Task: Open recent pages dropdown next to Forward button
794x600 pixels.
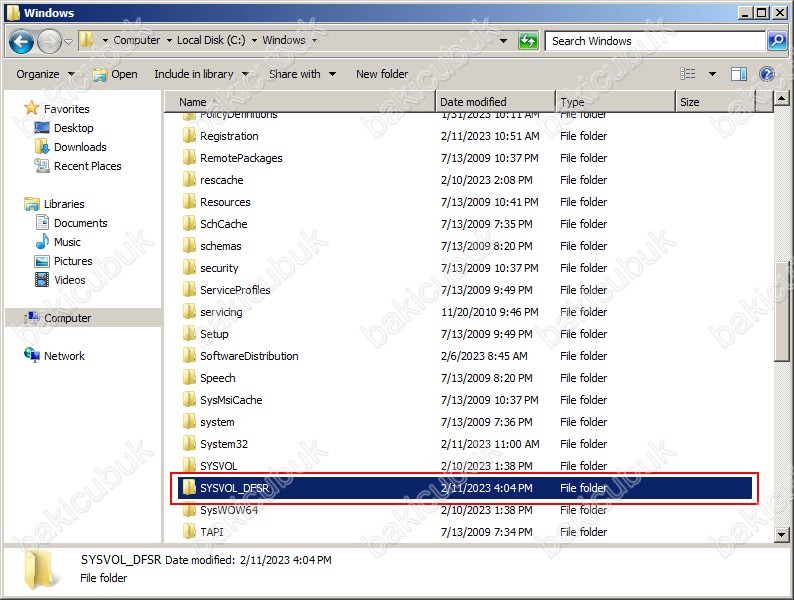Action: pyautogui.click(x=68, y=41)
